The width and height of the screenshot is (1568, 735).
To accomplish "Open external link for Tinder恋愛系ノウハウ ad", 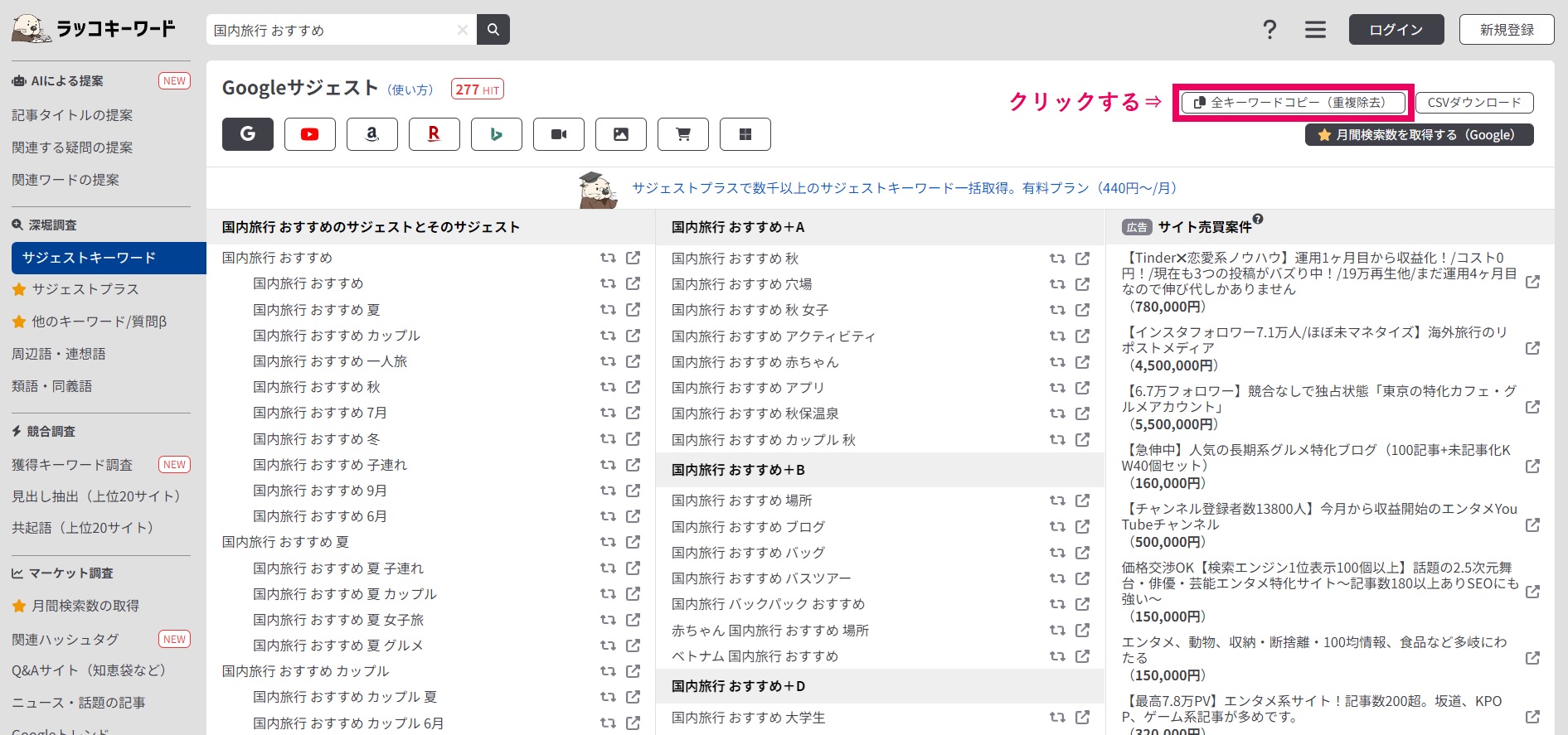I will 1532,282.
